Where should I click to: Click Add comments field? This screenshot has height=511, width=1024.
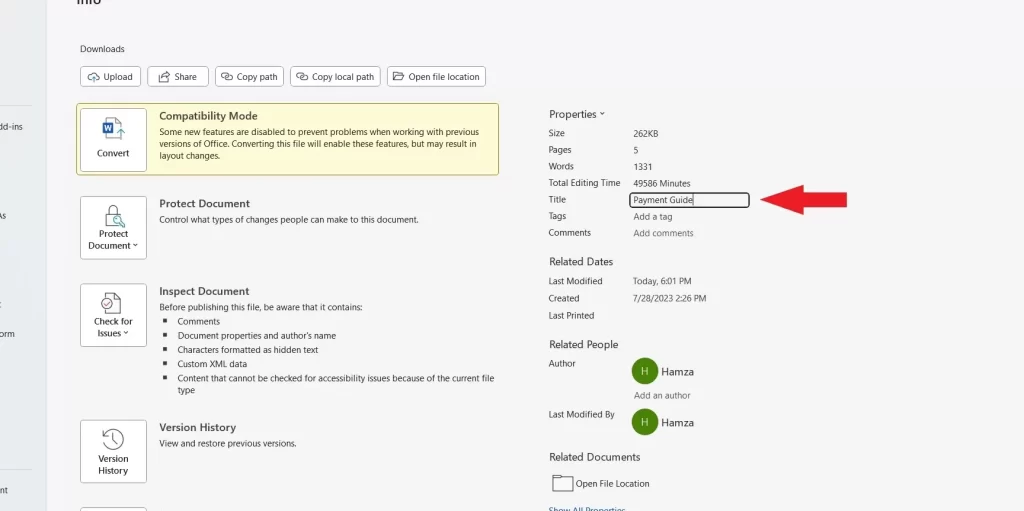tap(663, 233)
